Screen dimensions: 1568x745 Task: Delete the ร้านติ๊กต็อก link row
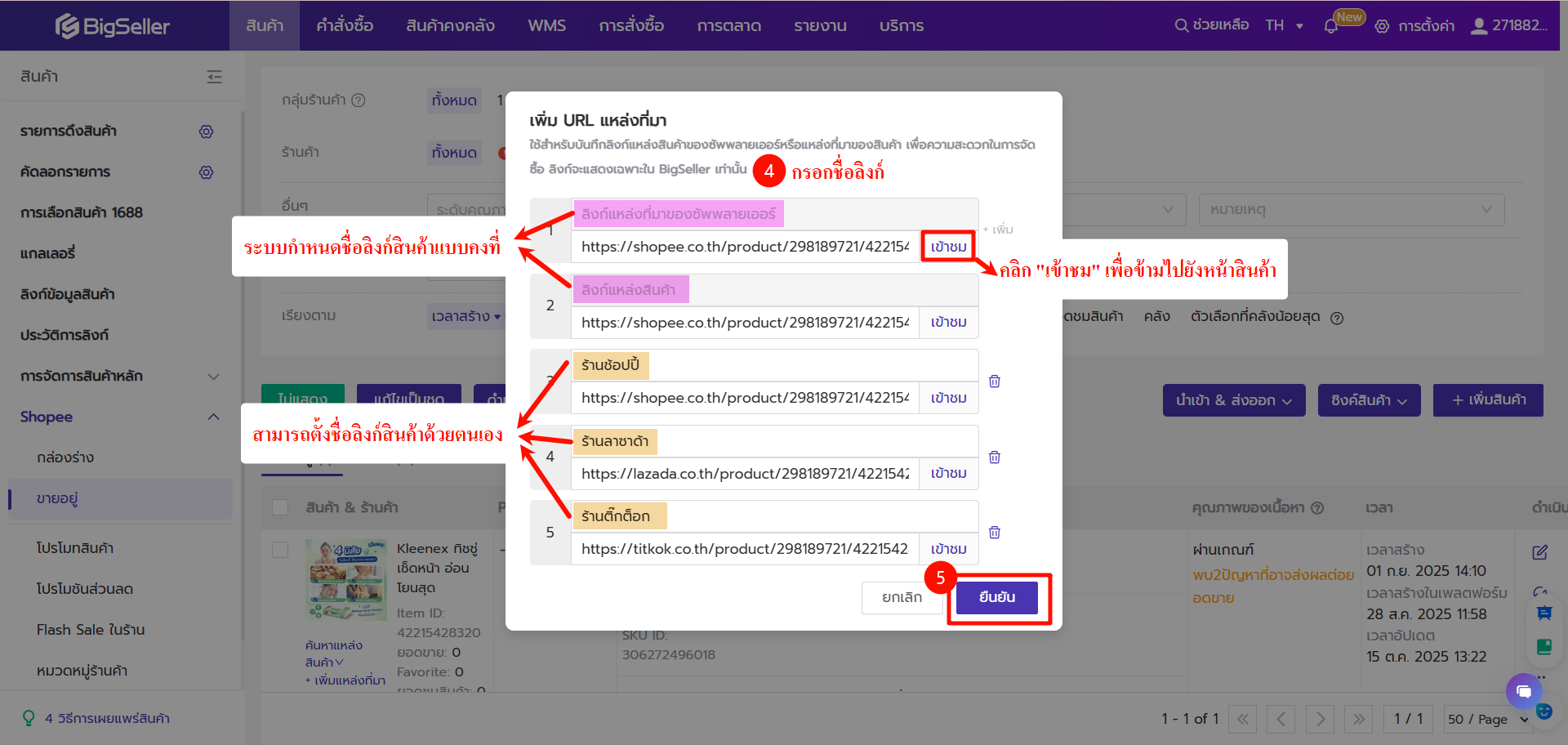[x=995, y=533]
